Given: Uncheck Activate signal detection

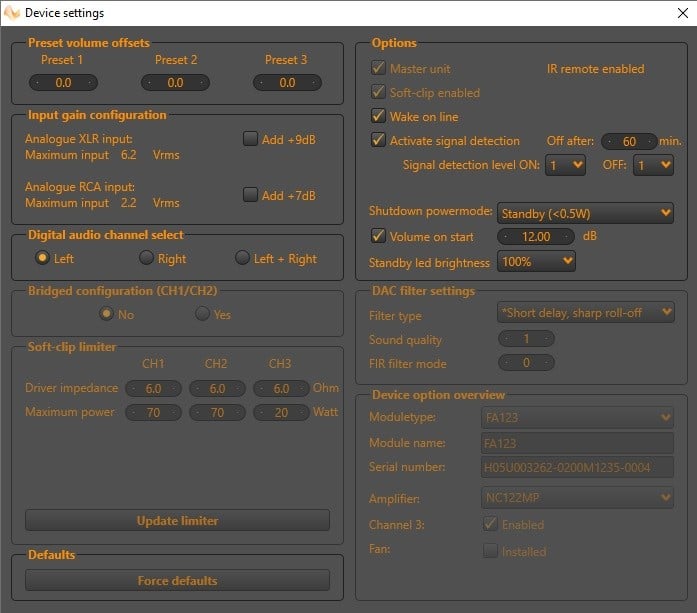Looking at the screenshot, I should [379, 141].
